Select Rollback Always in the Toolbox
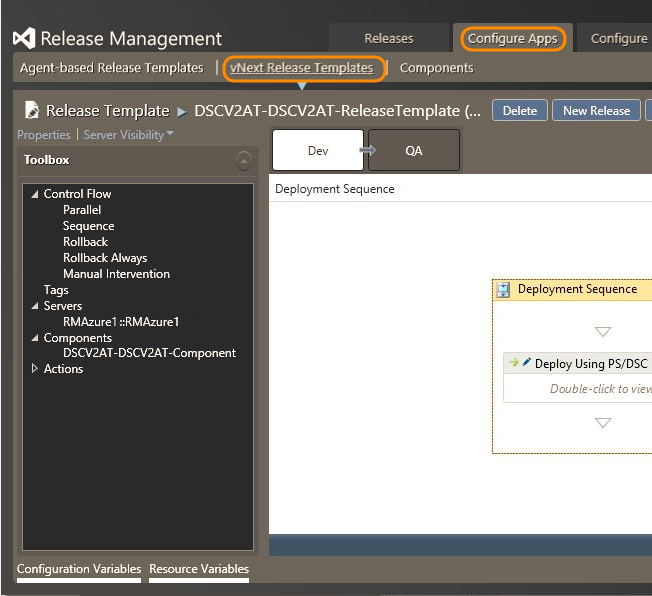 pos(105,258)
